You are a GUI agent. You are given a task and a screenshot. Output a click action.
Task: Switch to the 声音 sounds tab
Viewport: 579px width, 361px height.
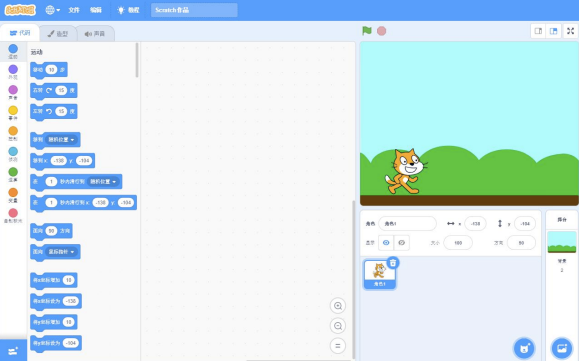pos(95,34)
